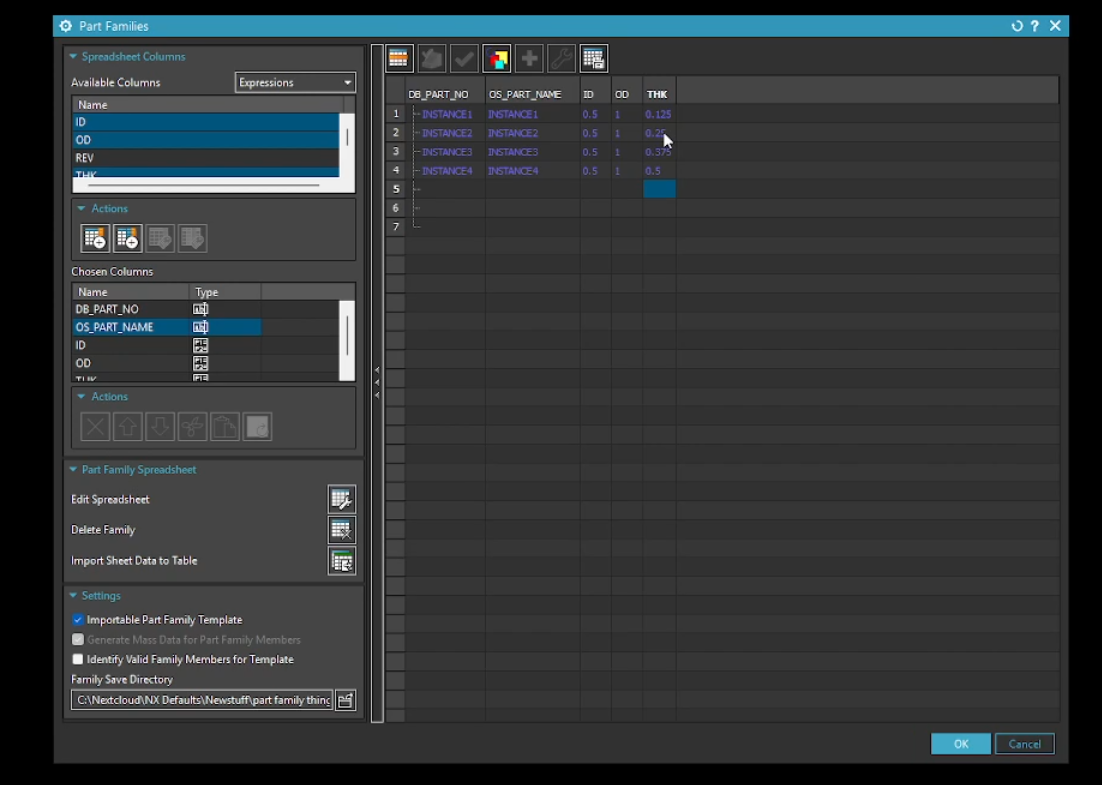Select OD row in Chosen Columns

[x=167, y=363]
